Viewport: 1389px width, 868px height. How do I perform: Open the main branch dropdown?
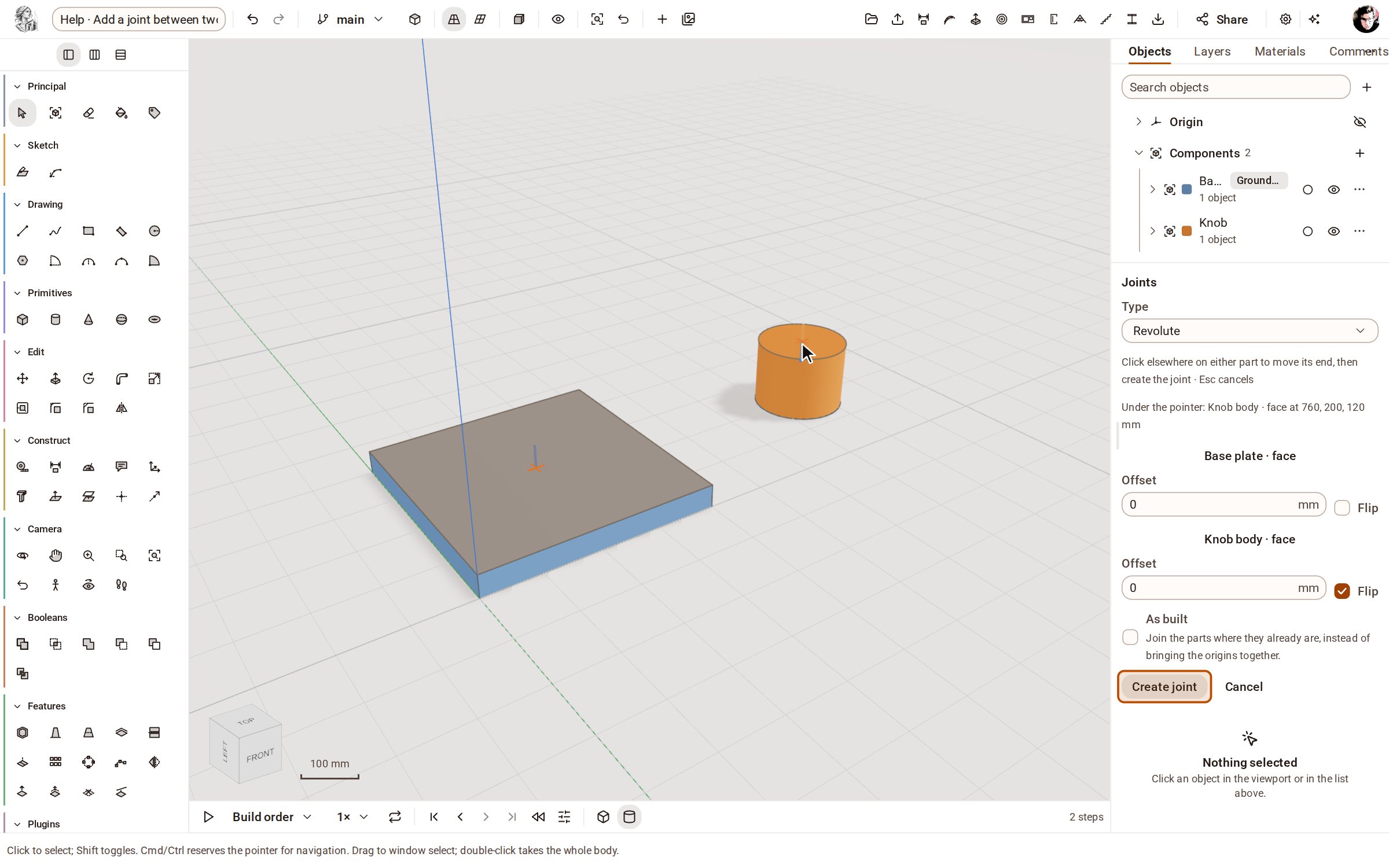tap(350, 19)
